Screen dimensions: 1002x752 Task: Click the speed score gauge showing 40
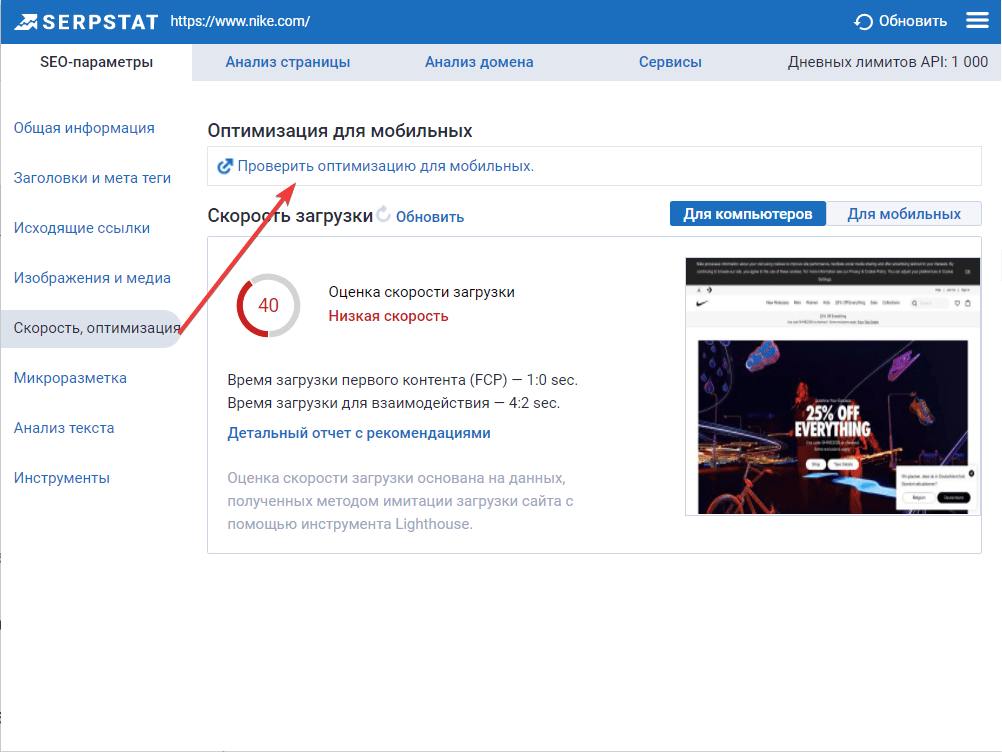click(268, 305)
